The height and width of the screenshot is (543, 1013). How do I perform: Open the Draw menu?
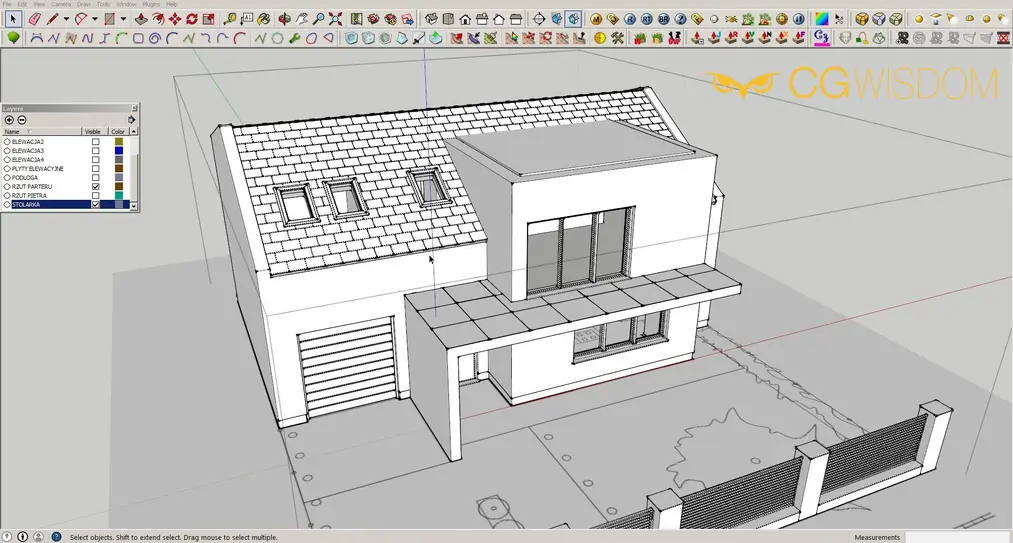[x=84, y=5]
